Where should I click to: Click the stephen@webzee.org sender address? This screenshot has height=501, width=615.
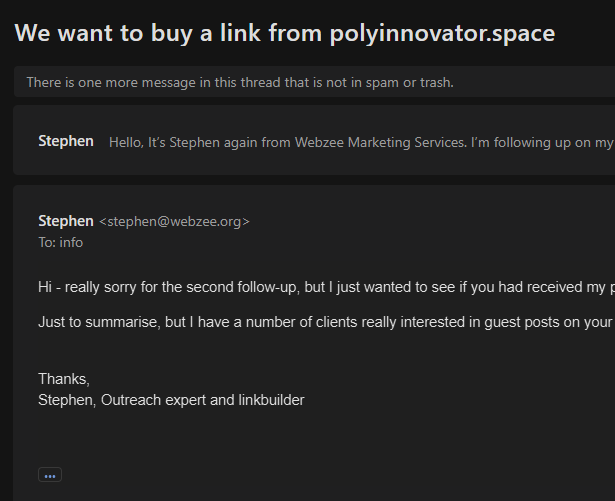pyautogui.click(x=174, y=222)
